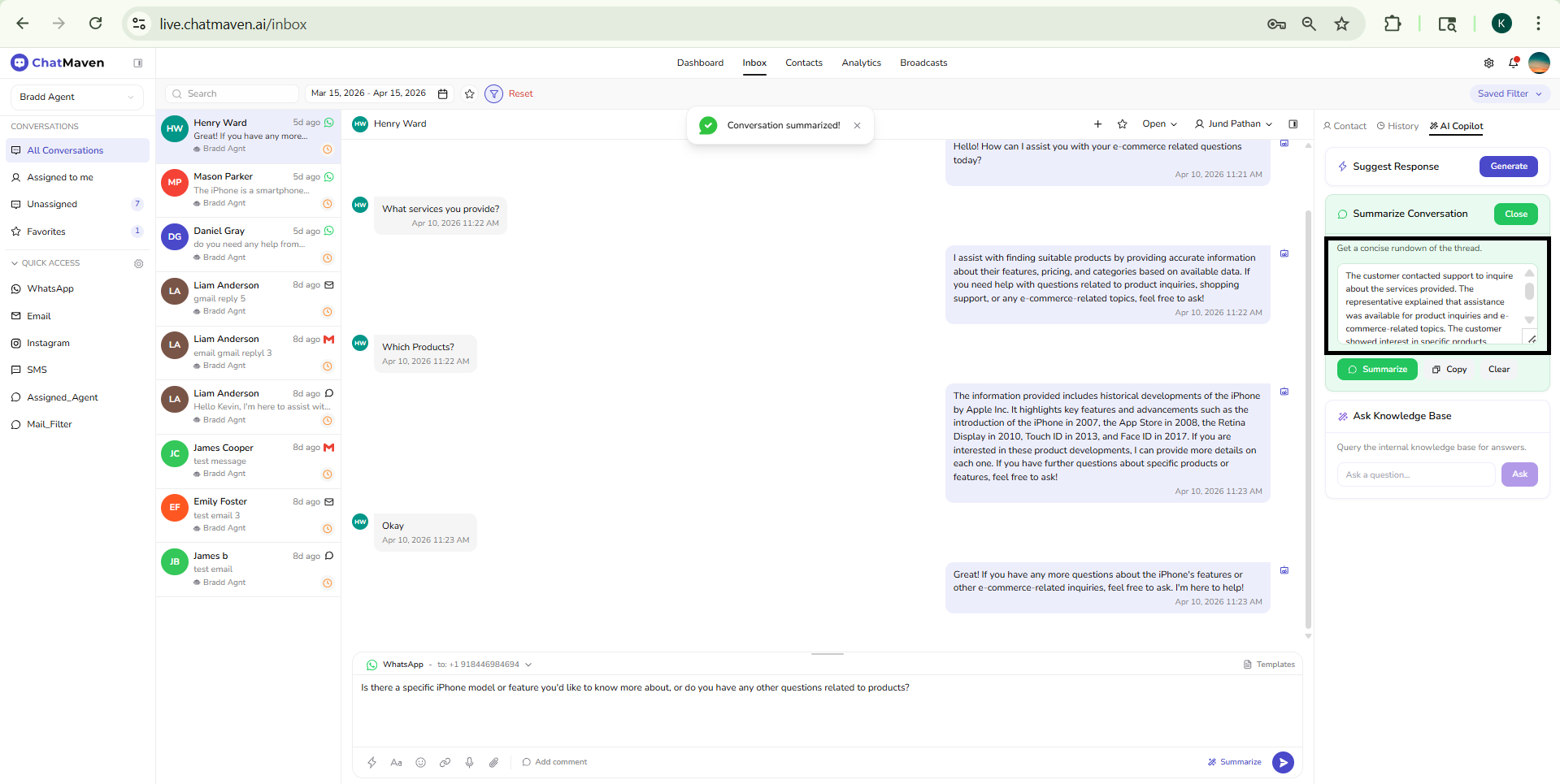Toggle the right side panel visibility
Viewport: 1560px width, 784px height.
(x=1293, y=124)
